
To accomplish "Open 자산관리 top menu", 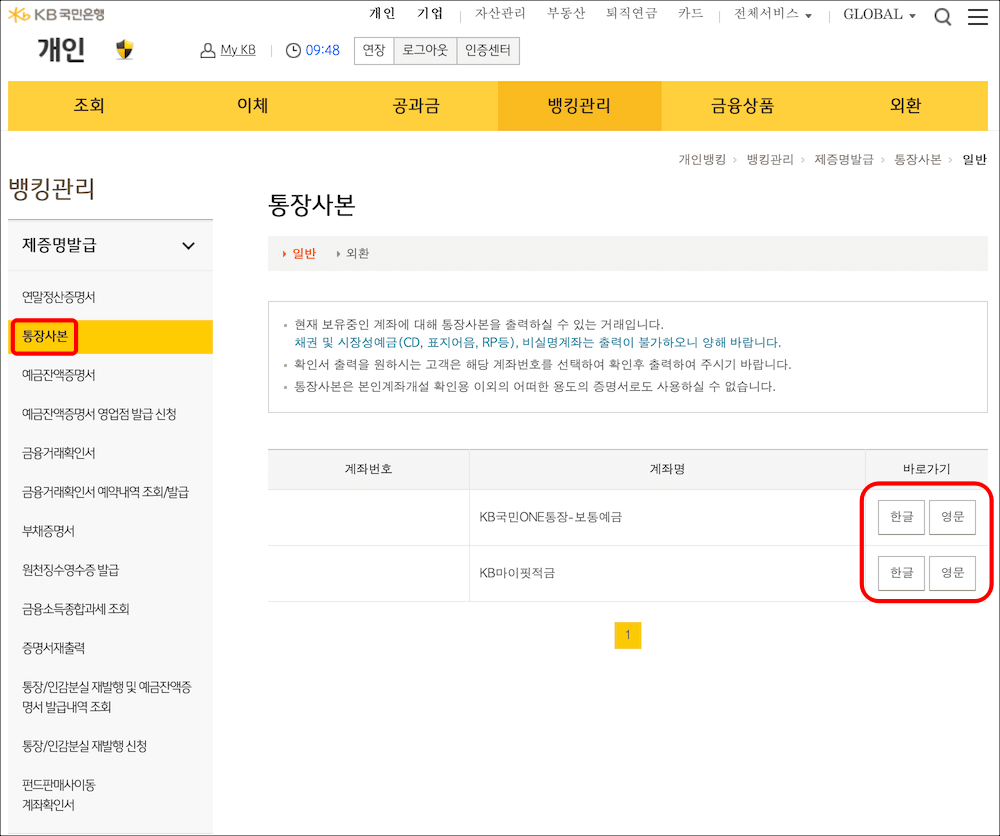I will pos(500,13).
